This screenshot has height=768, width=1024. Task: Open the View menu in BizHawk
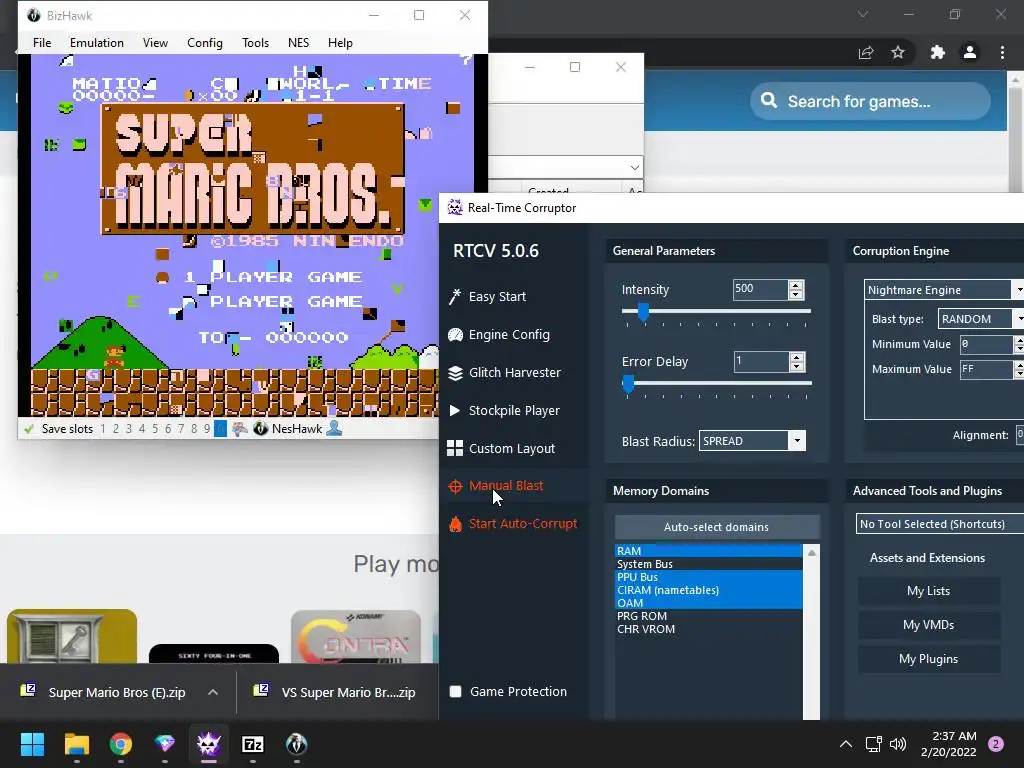pyautogui.click(x=155, y=42)
